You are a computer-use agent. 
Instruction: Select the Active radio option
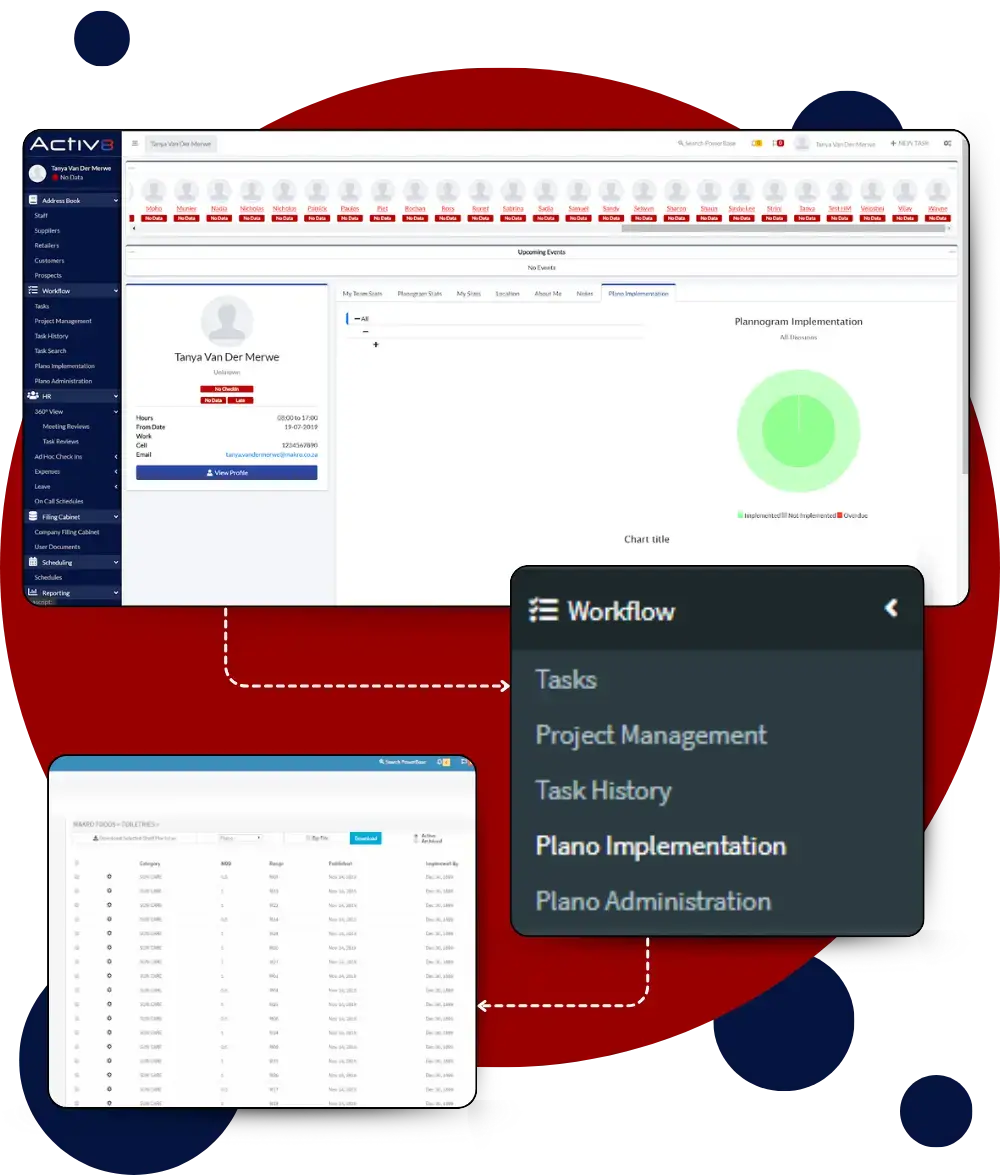pos(415,835)
